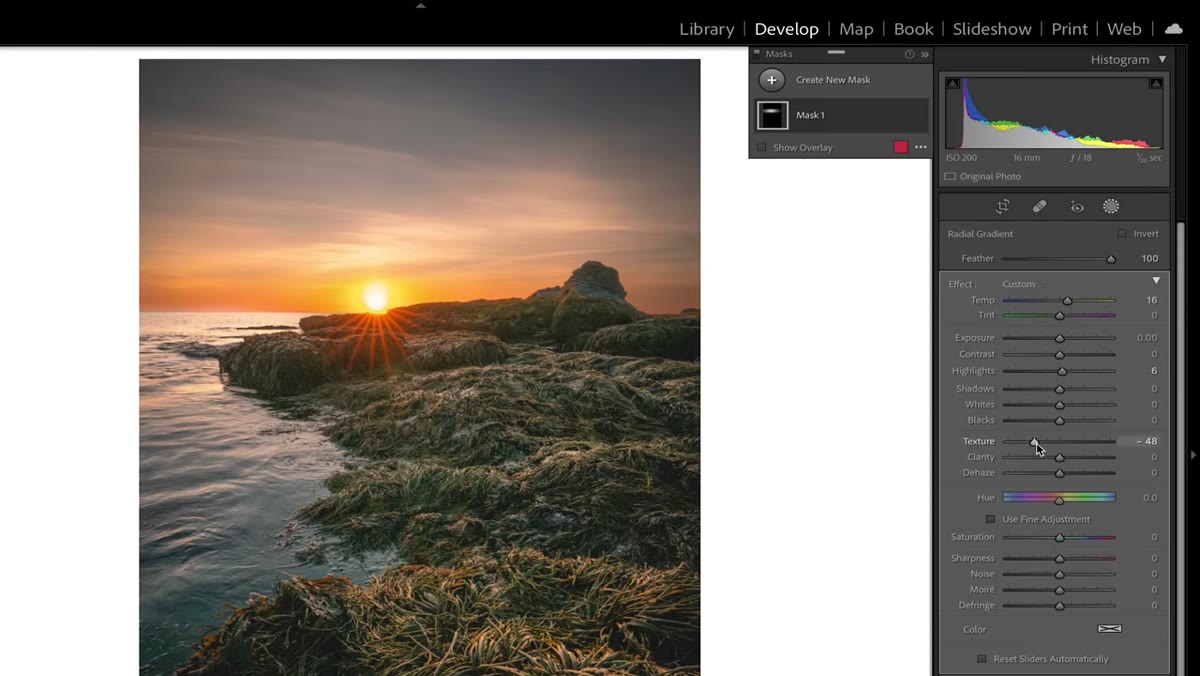The height and width of the screenshot is (676, 1200).
Task: Click the Mask 1 thumbnail
Action: click(x=772, y=116)
